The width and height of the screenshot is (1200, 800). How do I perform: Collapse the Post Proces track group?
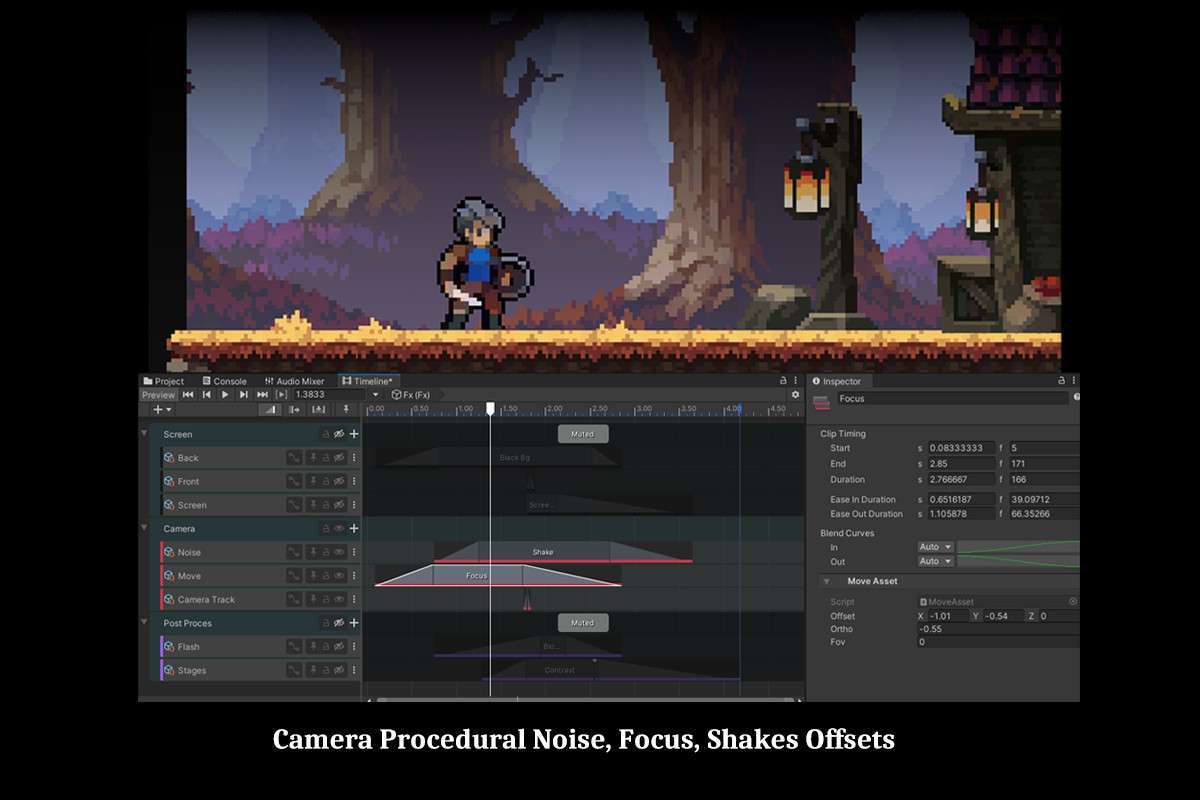point(144,623)
